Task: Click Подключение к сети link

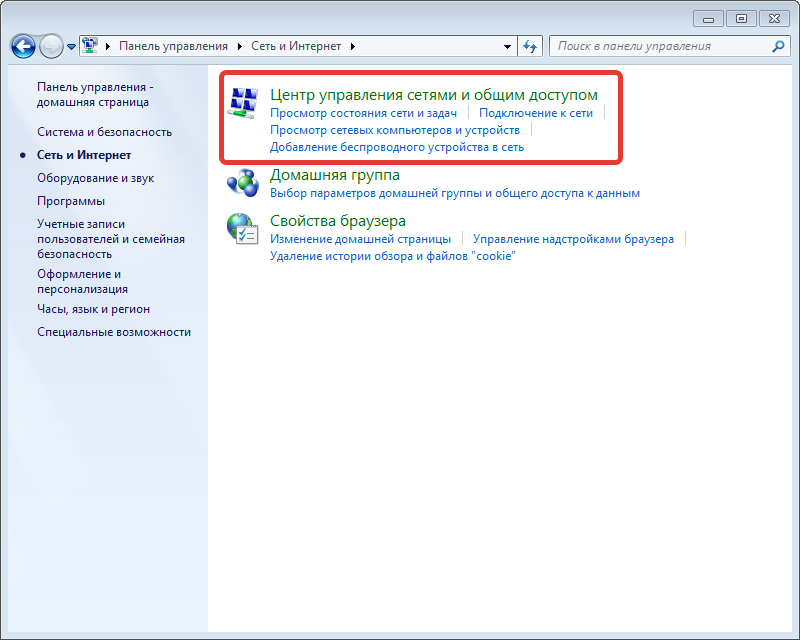Action: (535, 113)
